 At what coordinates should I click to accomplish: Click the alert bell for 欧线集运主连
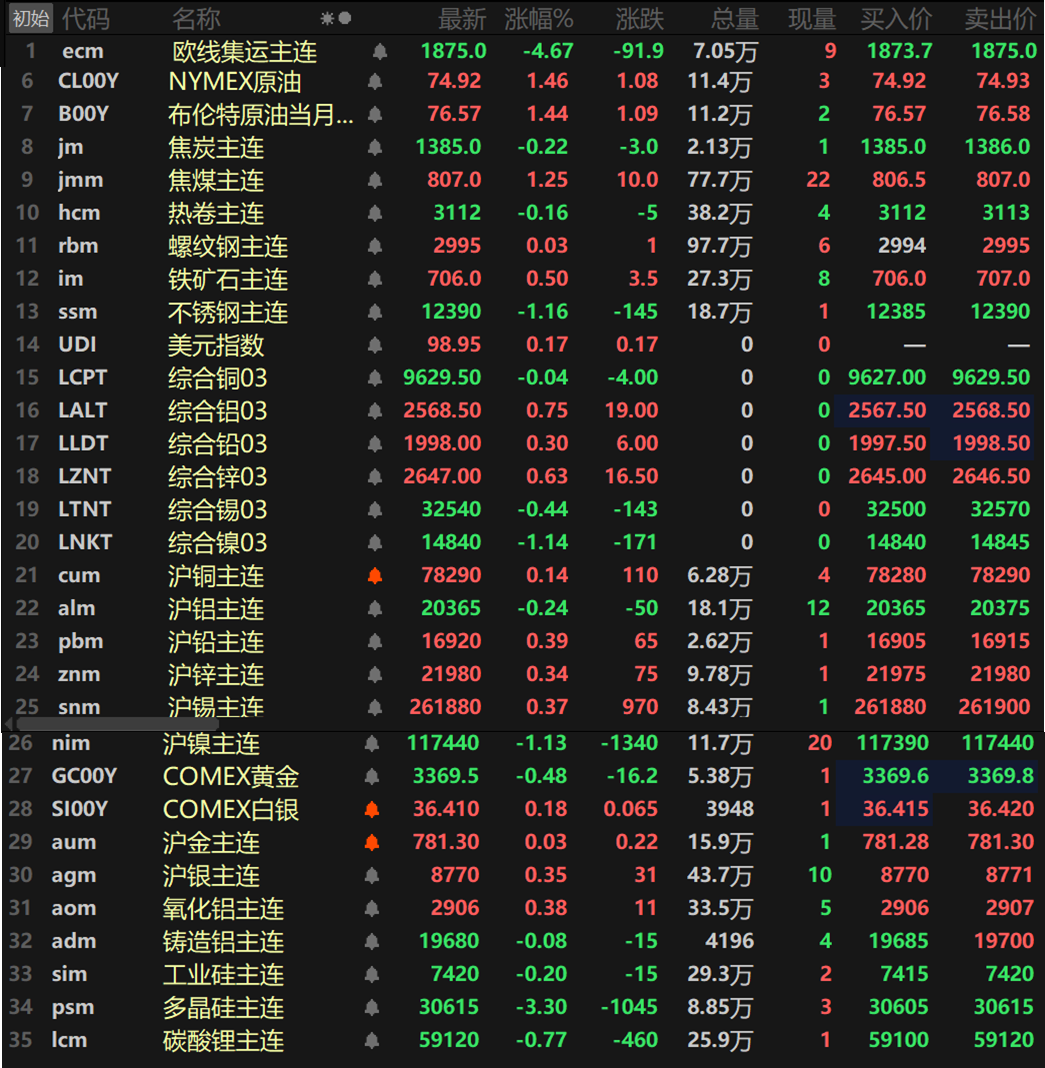[x=379, y=51]
